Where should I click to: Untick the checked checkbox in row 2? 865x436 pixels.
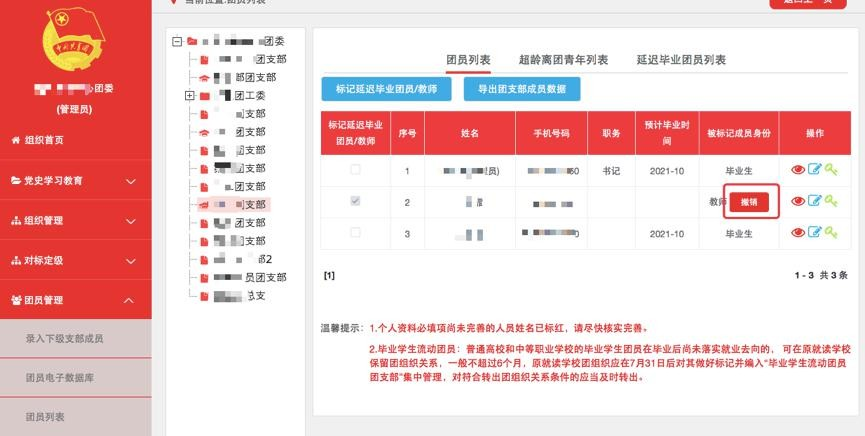pyautogui.click(x=355, y=201)
